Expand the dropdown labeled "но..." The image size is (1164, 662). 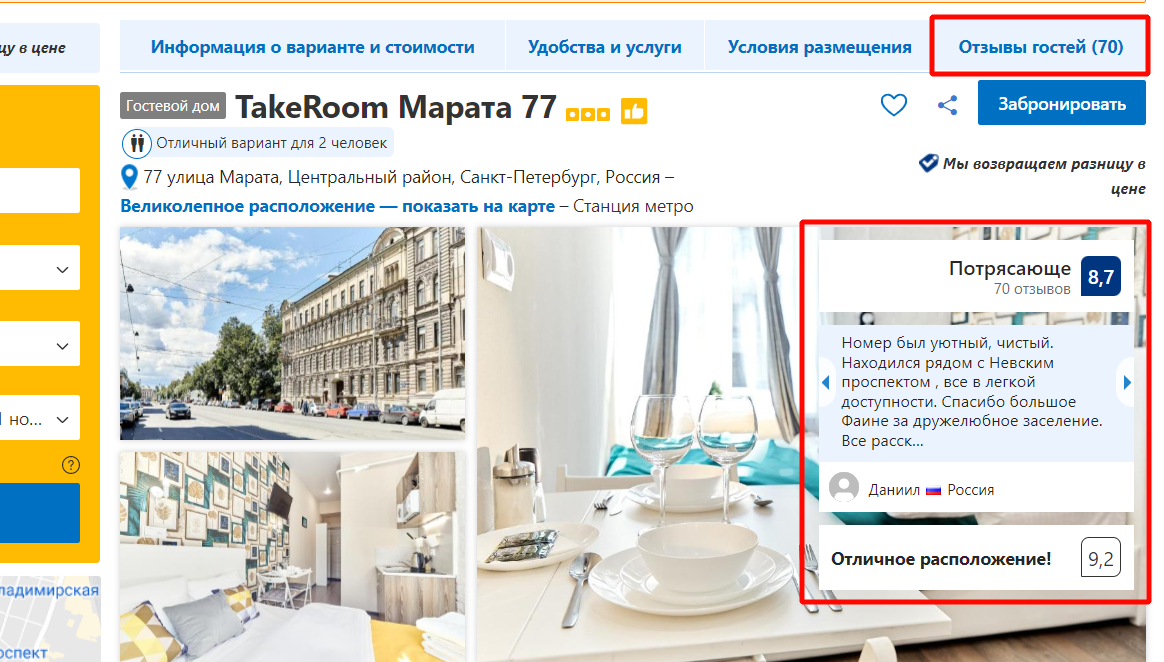(x=39, y=418)
